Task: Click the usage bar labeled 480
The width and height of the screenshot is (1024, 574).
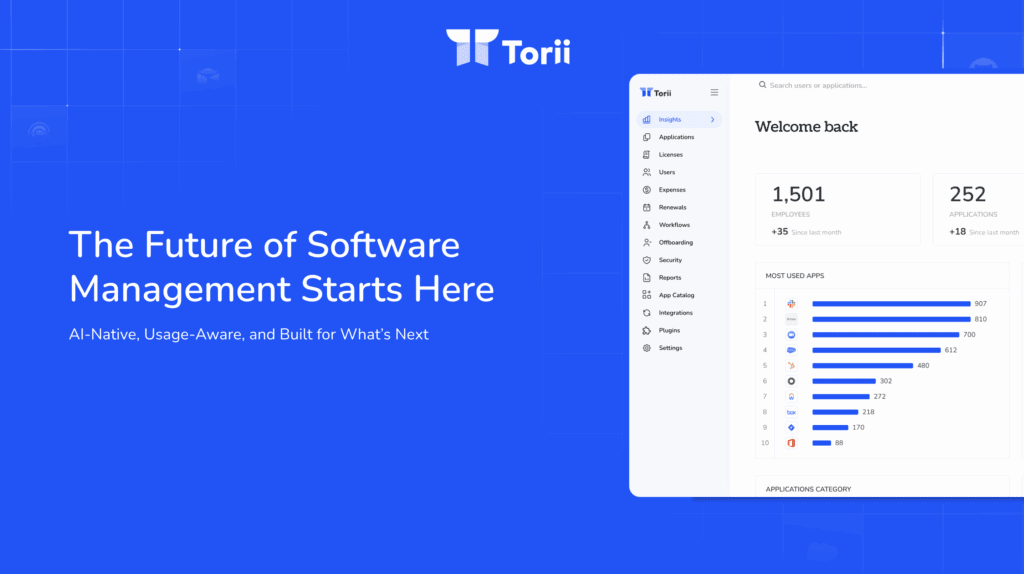Action: click(x=863, y=366)
